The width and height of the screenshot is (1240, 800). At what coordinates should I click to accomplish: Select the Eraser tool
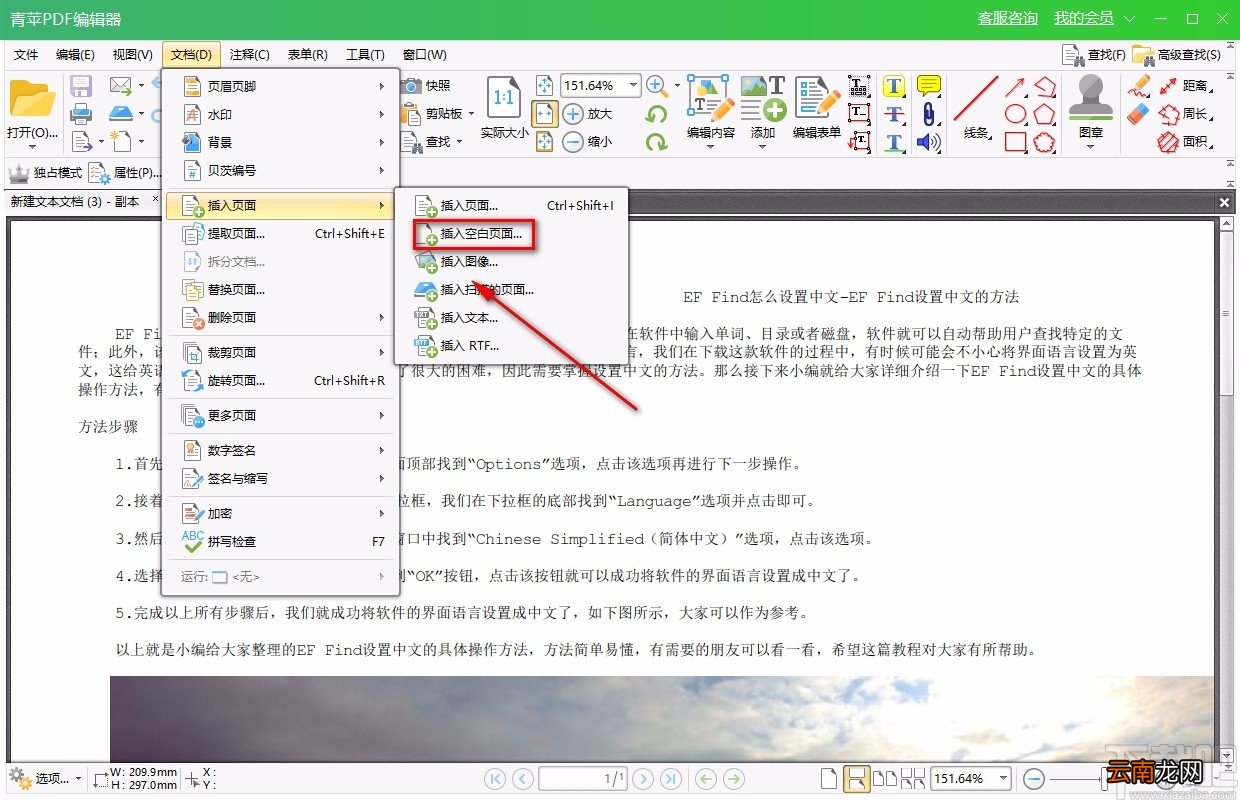point(1138,114)
